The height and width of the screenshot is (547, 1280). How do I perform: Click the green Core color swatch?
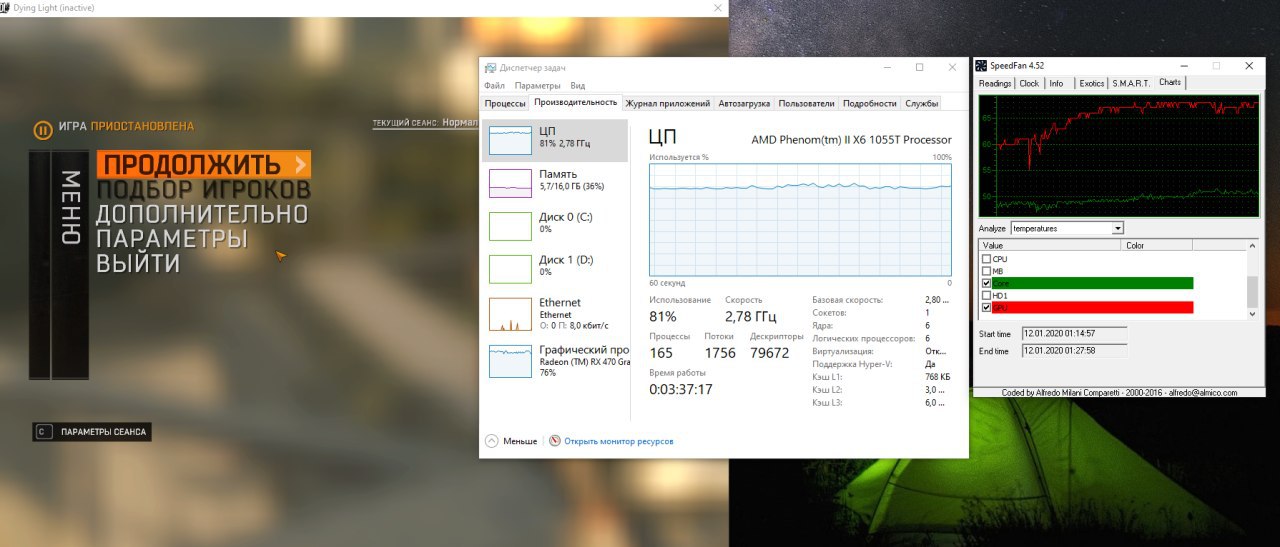[x=1093, y=283]
